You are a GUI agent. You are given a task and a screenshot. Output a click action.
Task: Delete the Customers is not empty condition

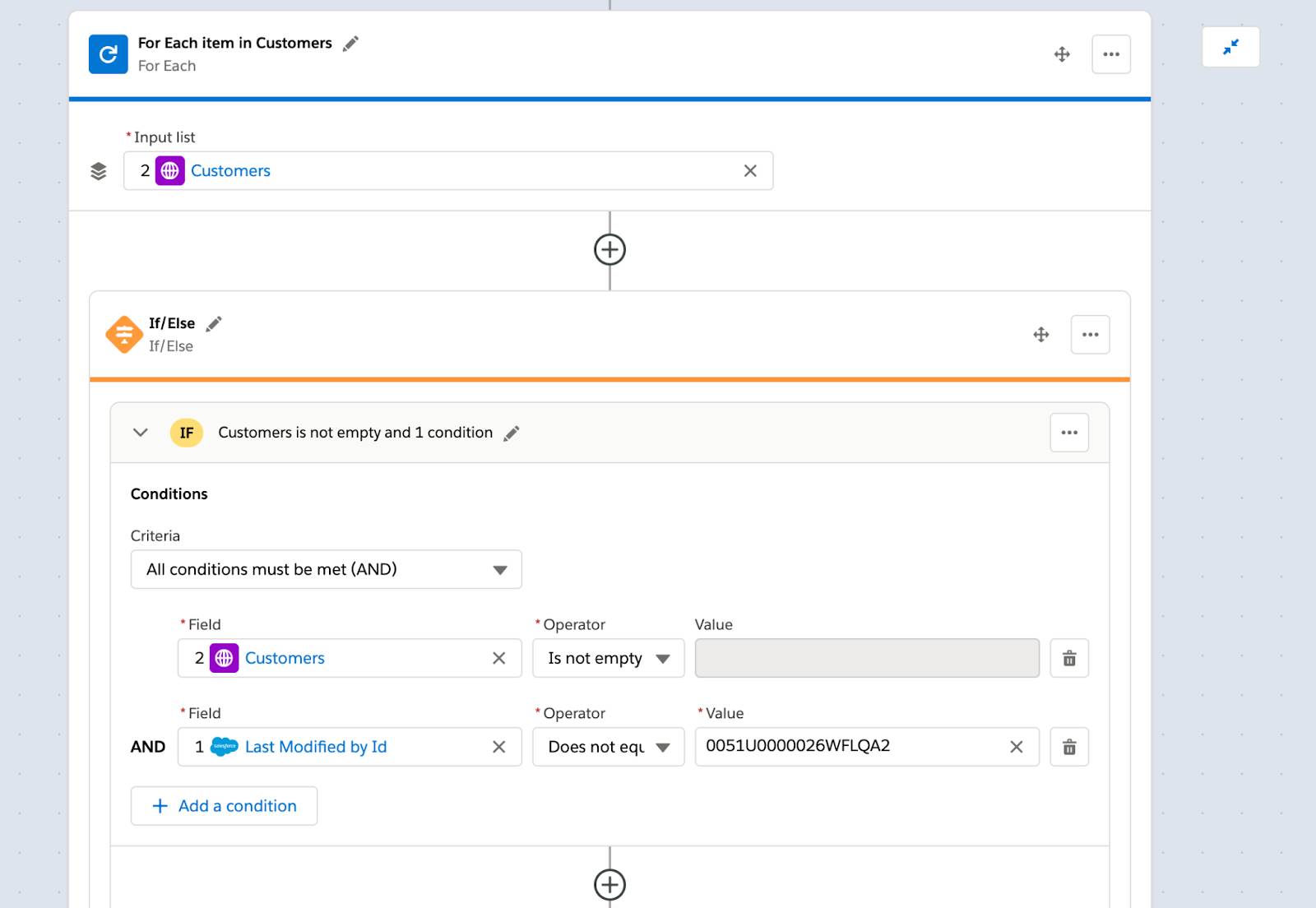(x=1069, y=658)
